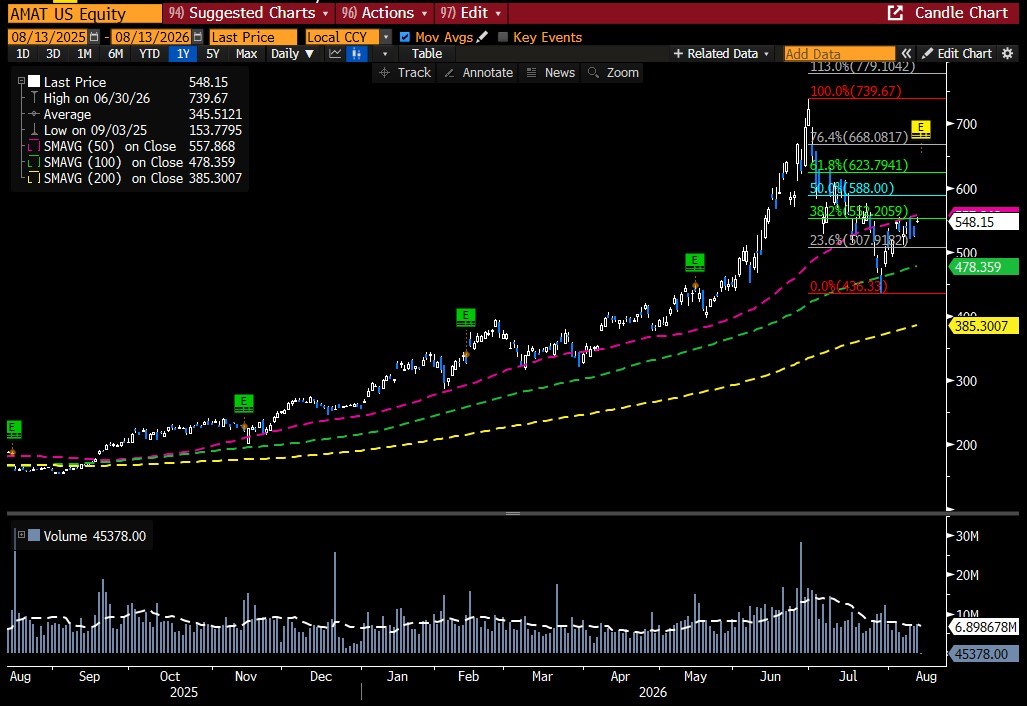The image size is (1027, 706).
Task: Click the Edit Chart button
Action: [x=957, y=54]
